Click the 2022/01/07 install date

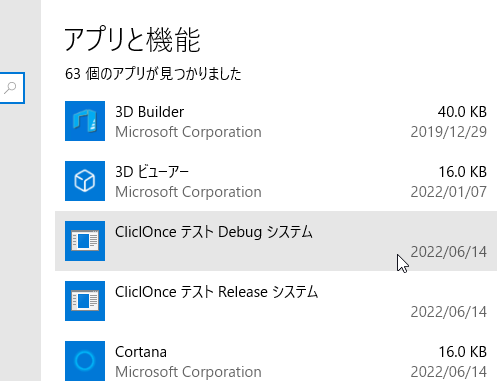449,192
